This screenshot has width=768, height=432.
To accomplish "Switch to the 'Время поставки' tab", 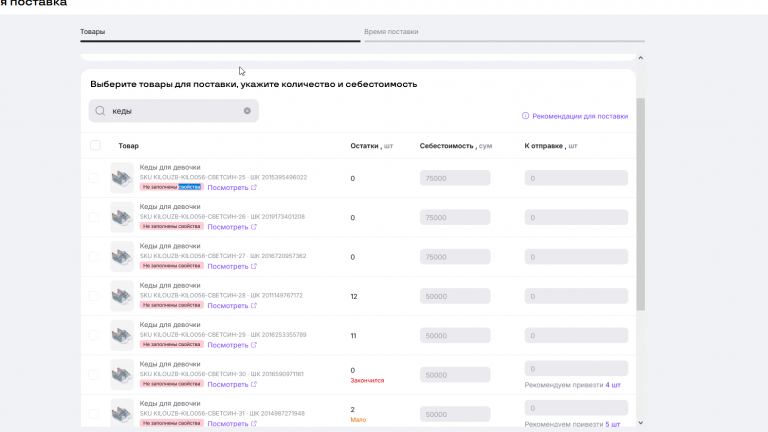I will pos(391,31).
